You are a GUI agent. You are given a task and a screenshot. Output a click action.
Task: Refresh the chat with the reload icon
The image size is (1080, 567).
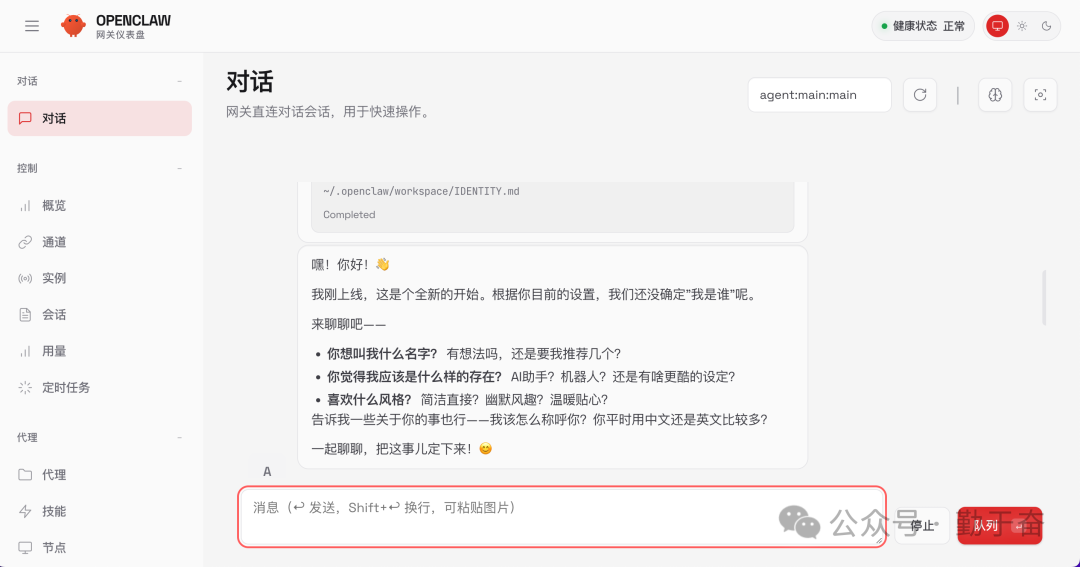[x=920, y=95]
